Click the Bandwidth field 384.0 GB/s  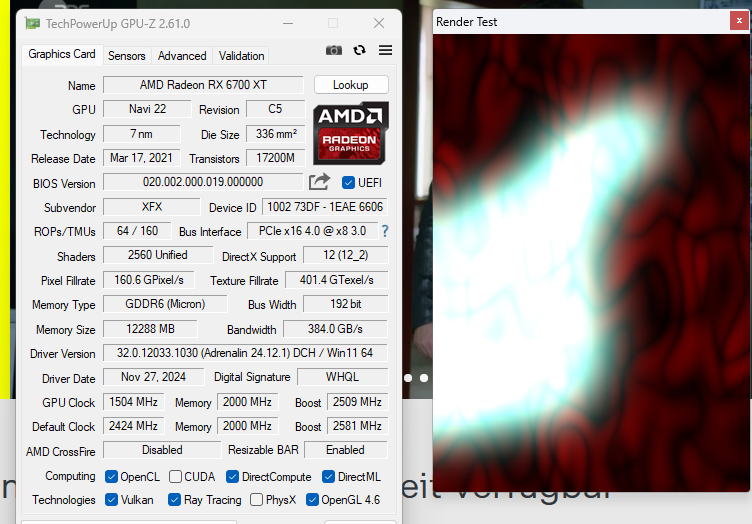pos(335,328)
